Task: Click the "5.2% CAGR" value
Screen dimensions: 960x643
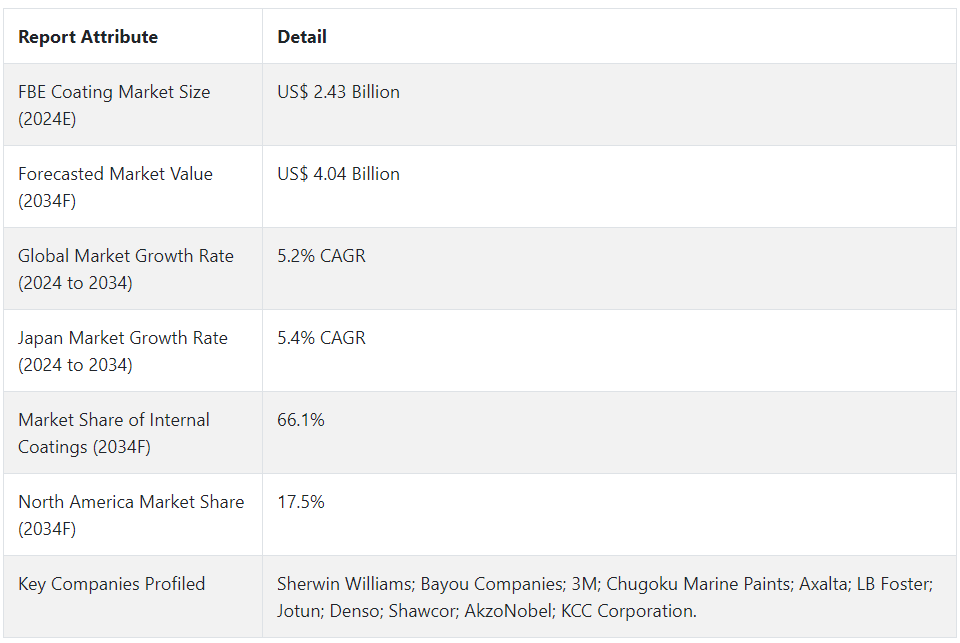Action: [x=321, y=256]
